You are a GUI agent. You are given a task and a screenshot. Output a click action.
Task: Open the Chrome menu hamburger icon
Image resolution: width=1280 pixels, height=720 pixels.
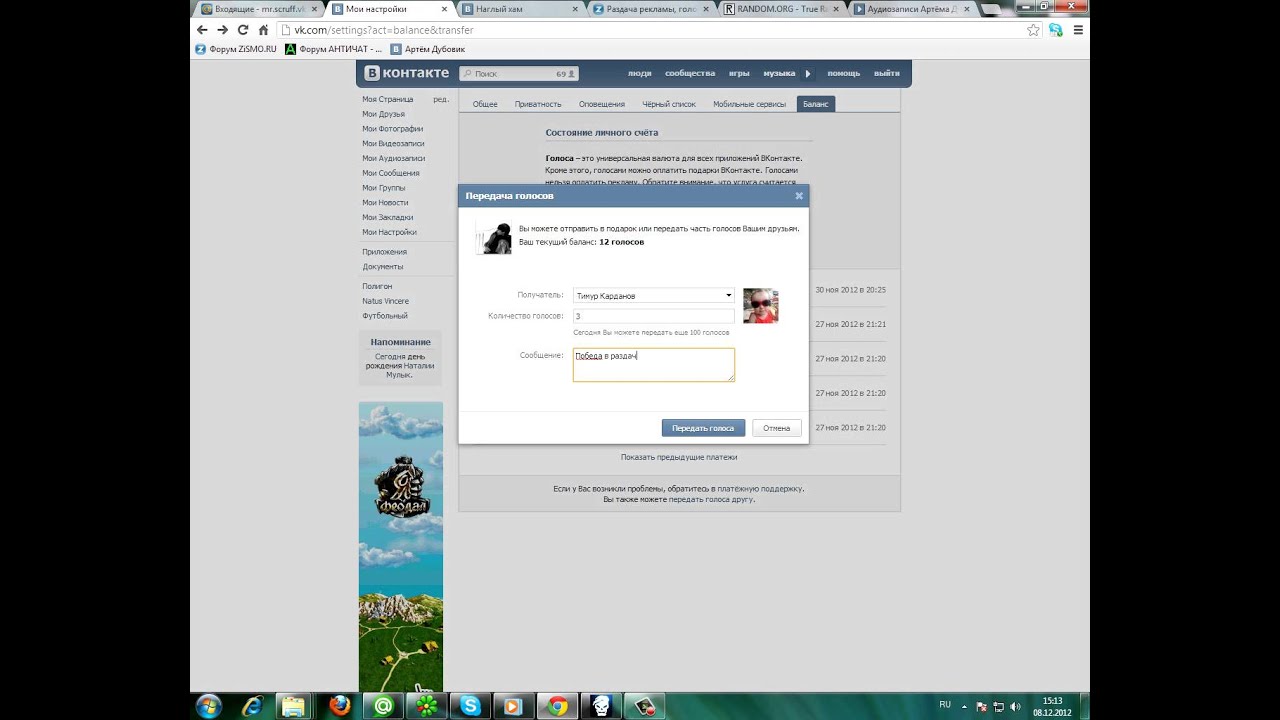tap(1078, 30)
